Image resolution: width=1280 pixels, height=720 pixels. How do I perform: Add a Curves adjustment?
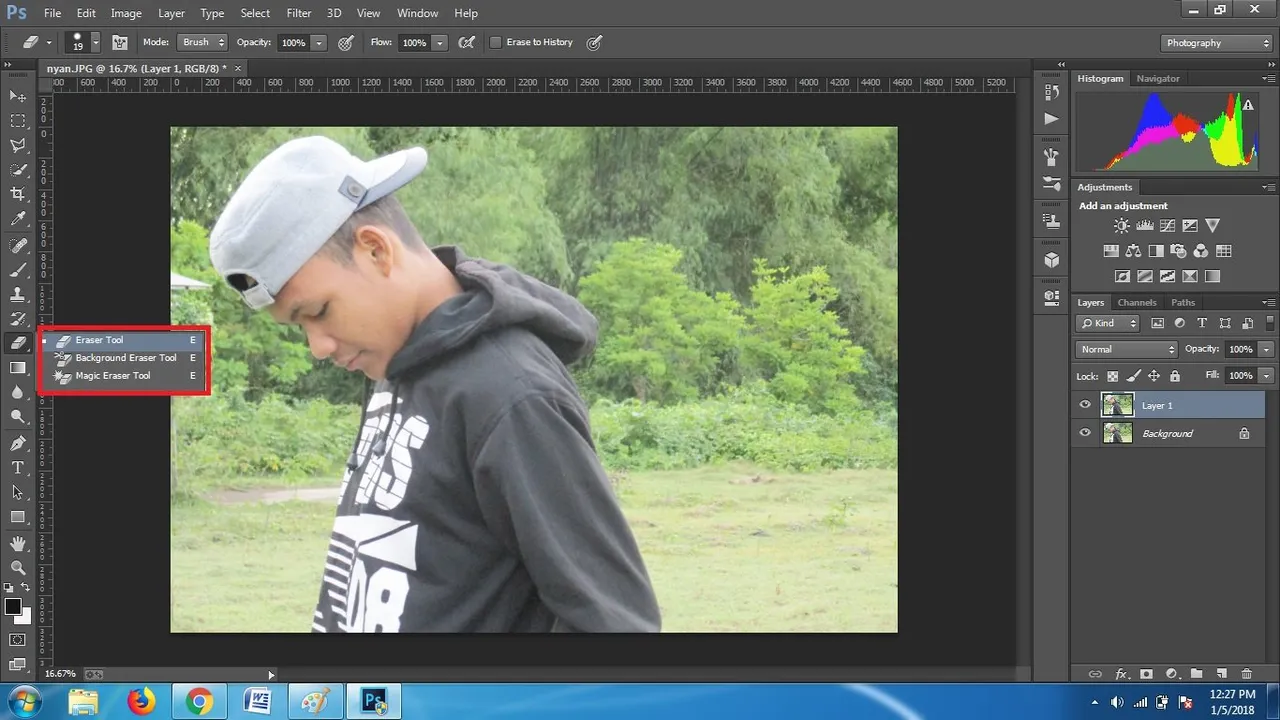point(1167,226)
